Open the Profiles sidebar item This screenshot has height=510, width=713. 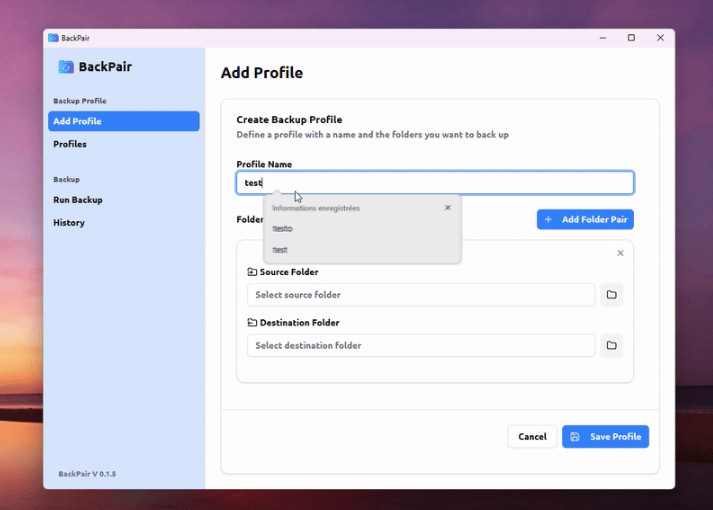click(124, 144)
